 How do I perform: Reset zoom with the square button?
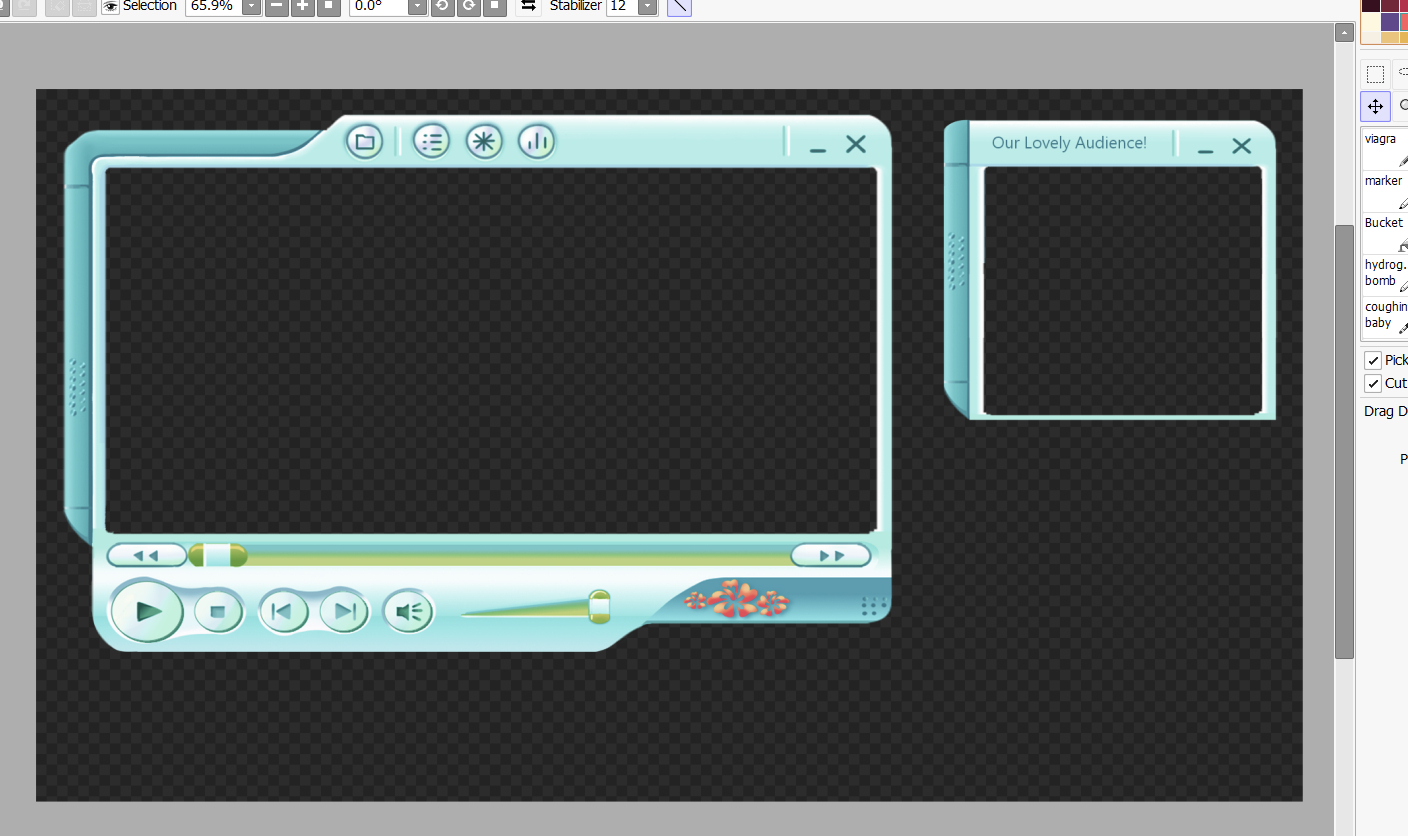(x=328, y=6)
